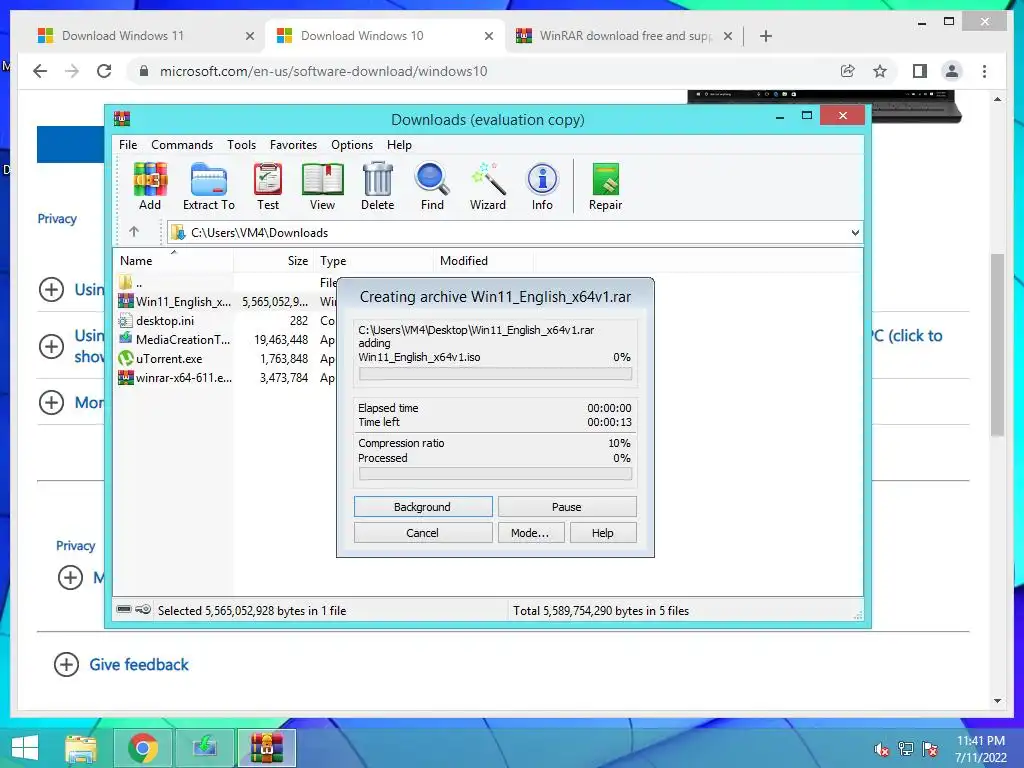Screen dimensions: 1024x768
Task: Select the desktop.ini file row
Action: [x=225, y=321]
